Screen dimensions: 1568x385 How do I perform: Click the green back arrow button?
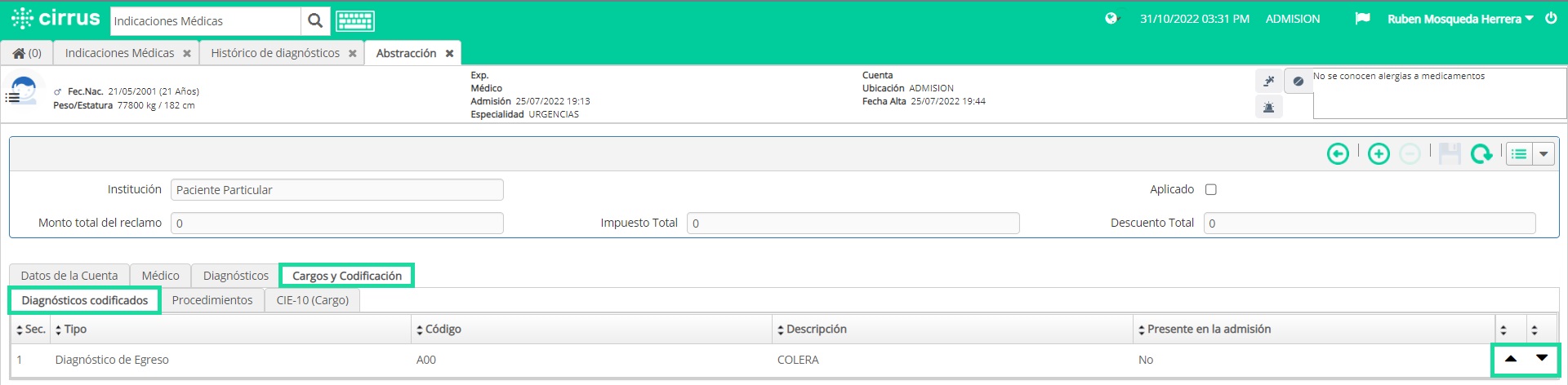click(x=1338, y=153)
